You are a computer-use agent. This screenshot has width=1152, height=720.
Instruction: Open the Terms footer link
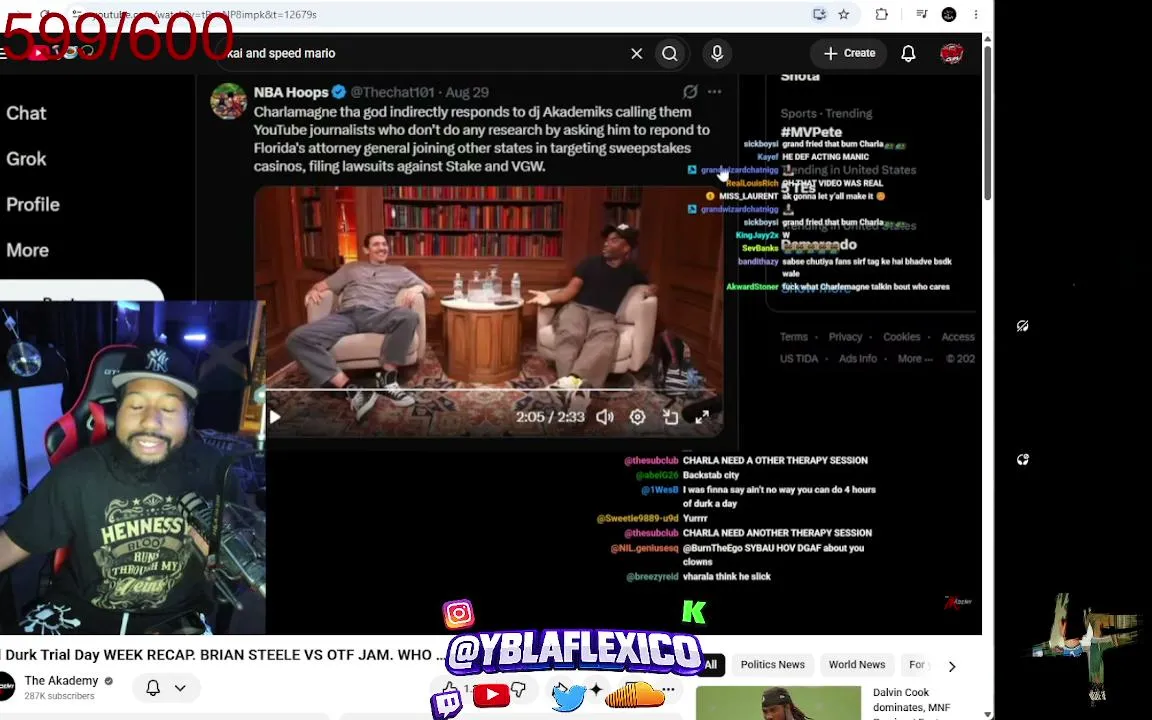point(793,336)
